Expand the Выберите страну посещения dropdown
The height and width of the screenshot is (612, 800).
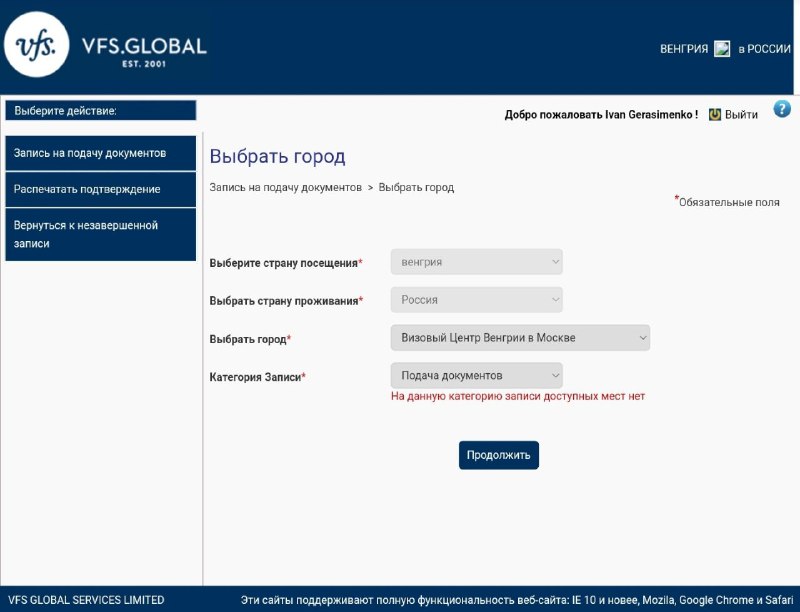[477, 262]
